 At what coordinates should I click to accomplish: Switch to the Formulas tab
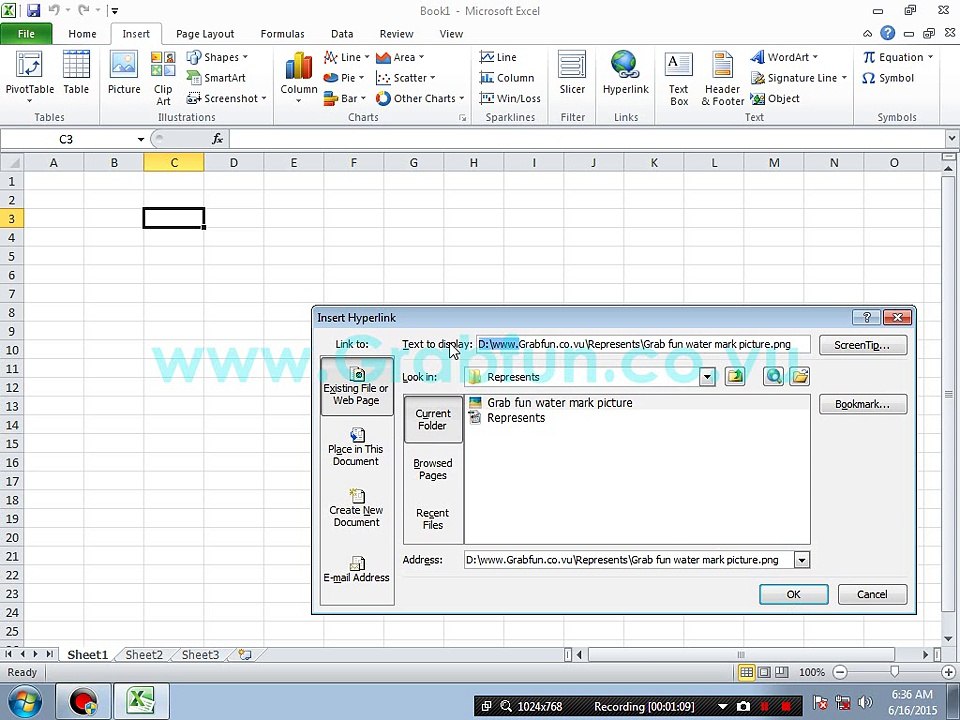point(282,34)
